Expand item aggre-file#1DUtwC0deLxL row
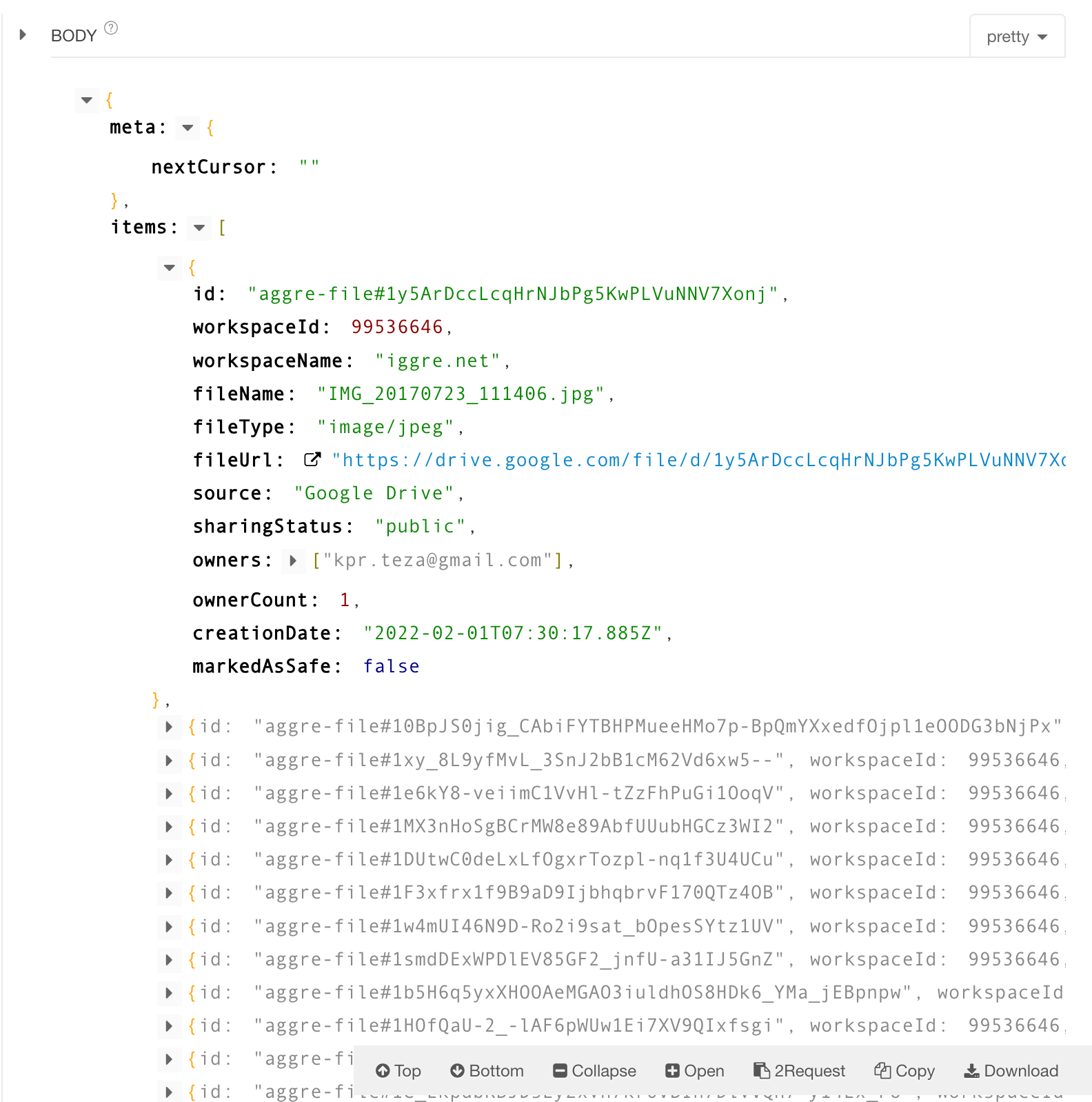This screenshot has height=1102, width=1092. (169, 860)
